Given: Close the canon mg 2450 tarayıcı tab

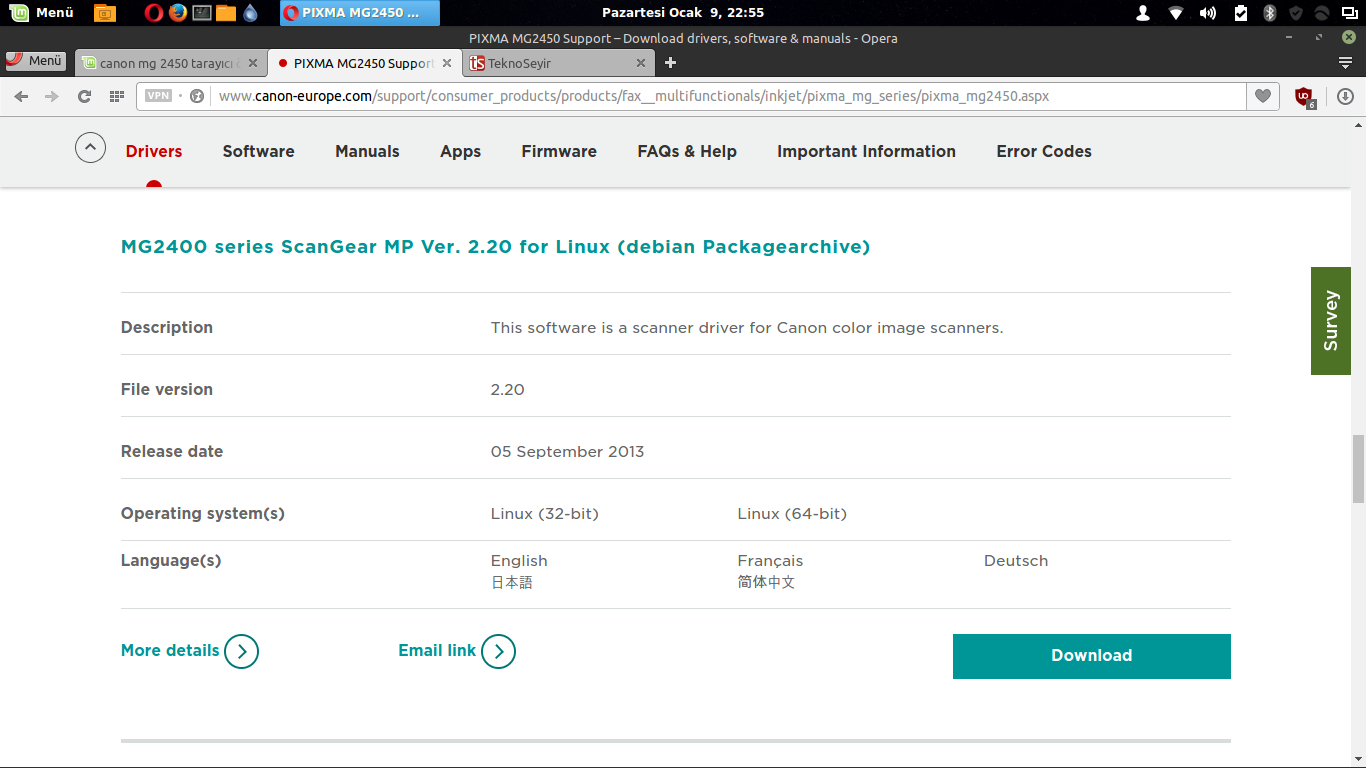Looking at the screenshot, I should coord(253,63).
